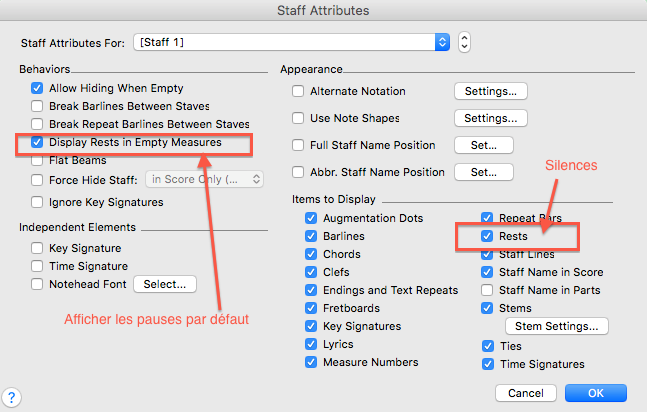
Task: Uncheck the Fretboards item
Action: coord(313,309)
